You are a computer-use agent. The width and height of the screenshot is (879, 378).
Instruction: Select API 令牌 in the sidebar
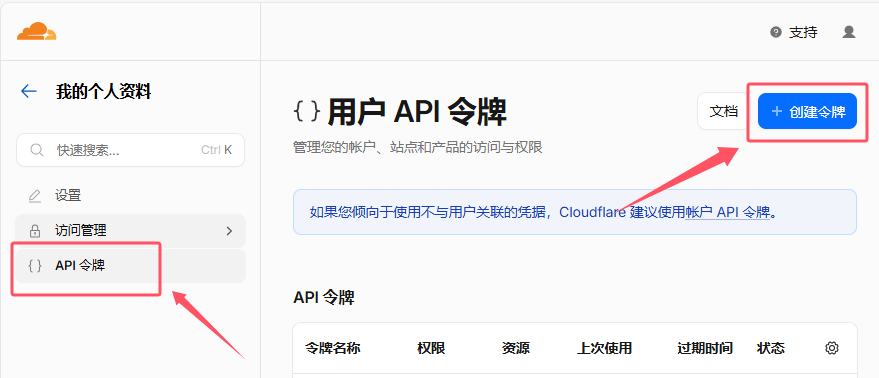[130, 266]
